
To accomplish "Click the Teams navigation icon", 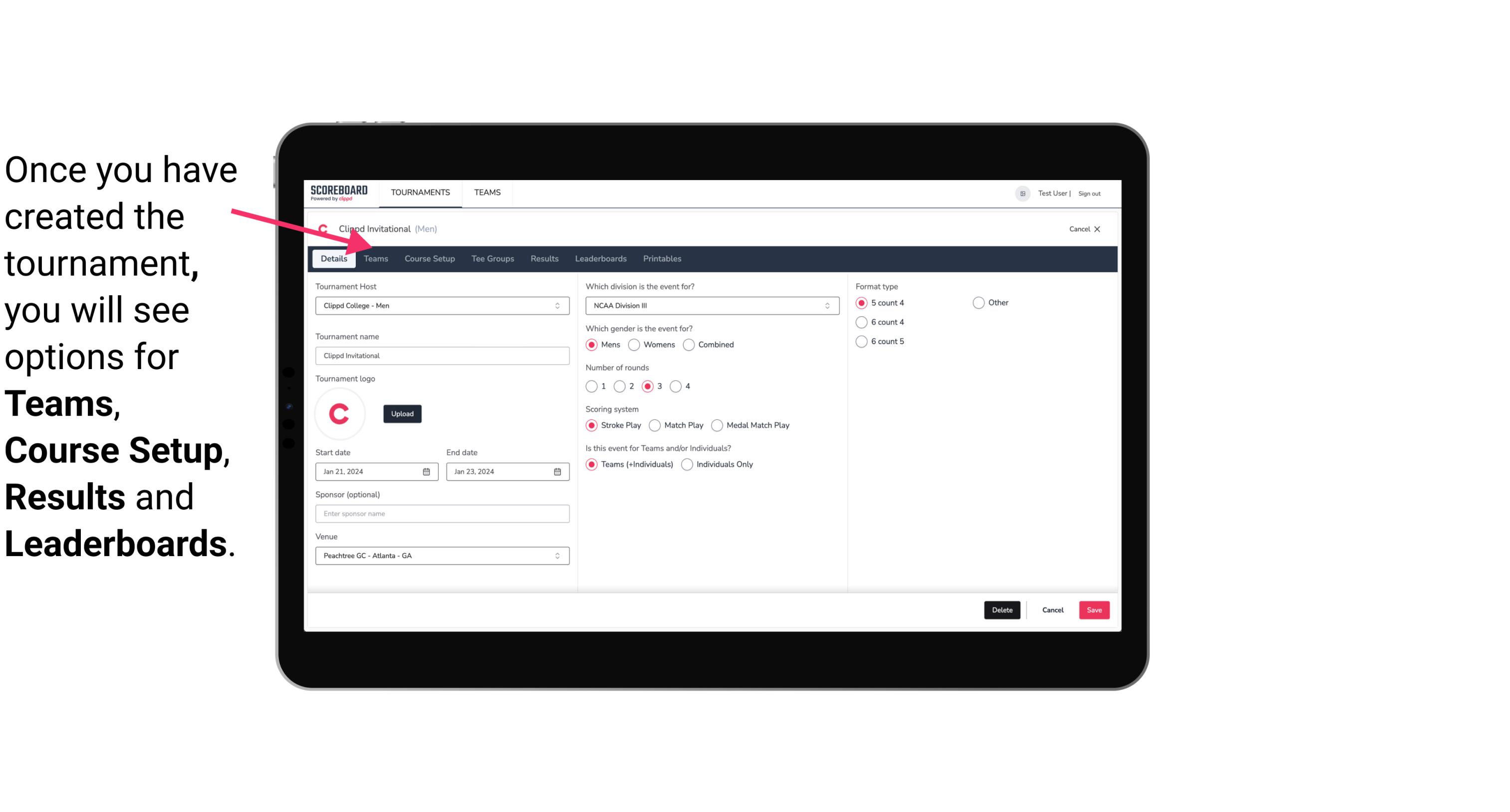I will click(x=376, y=258).
